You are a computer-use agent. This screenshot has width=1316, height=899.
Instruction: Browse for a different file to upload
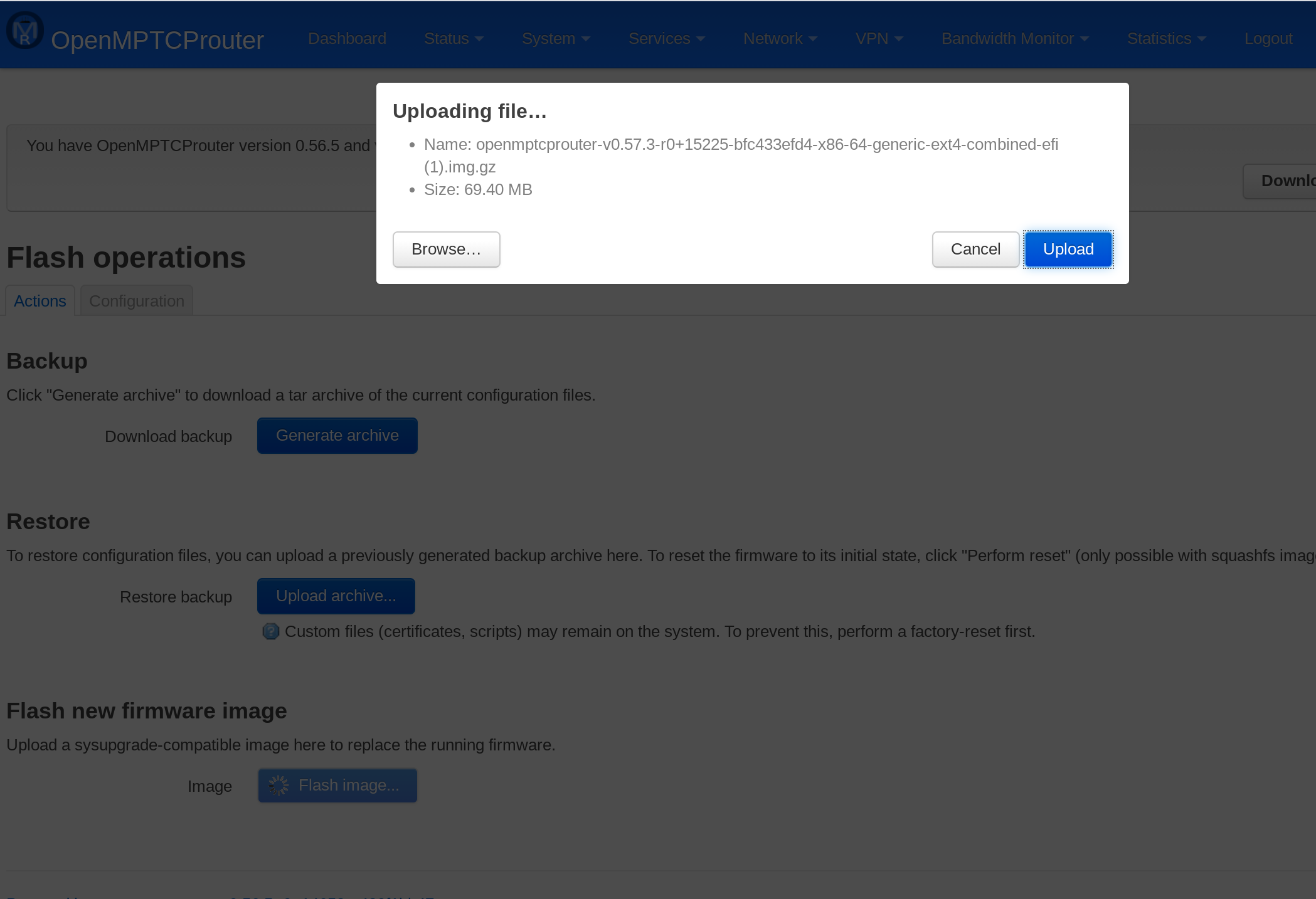[446, 249]
